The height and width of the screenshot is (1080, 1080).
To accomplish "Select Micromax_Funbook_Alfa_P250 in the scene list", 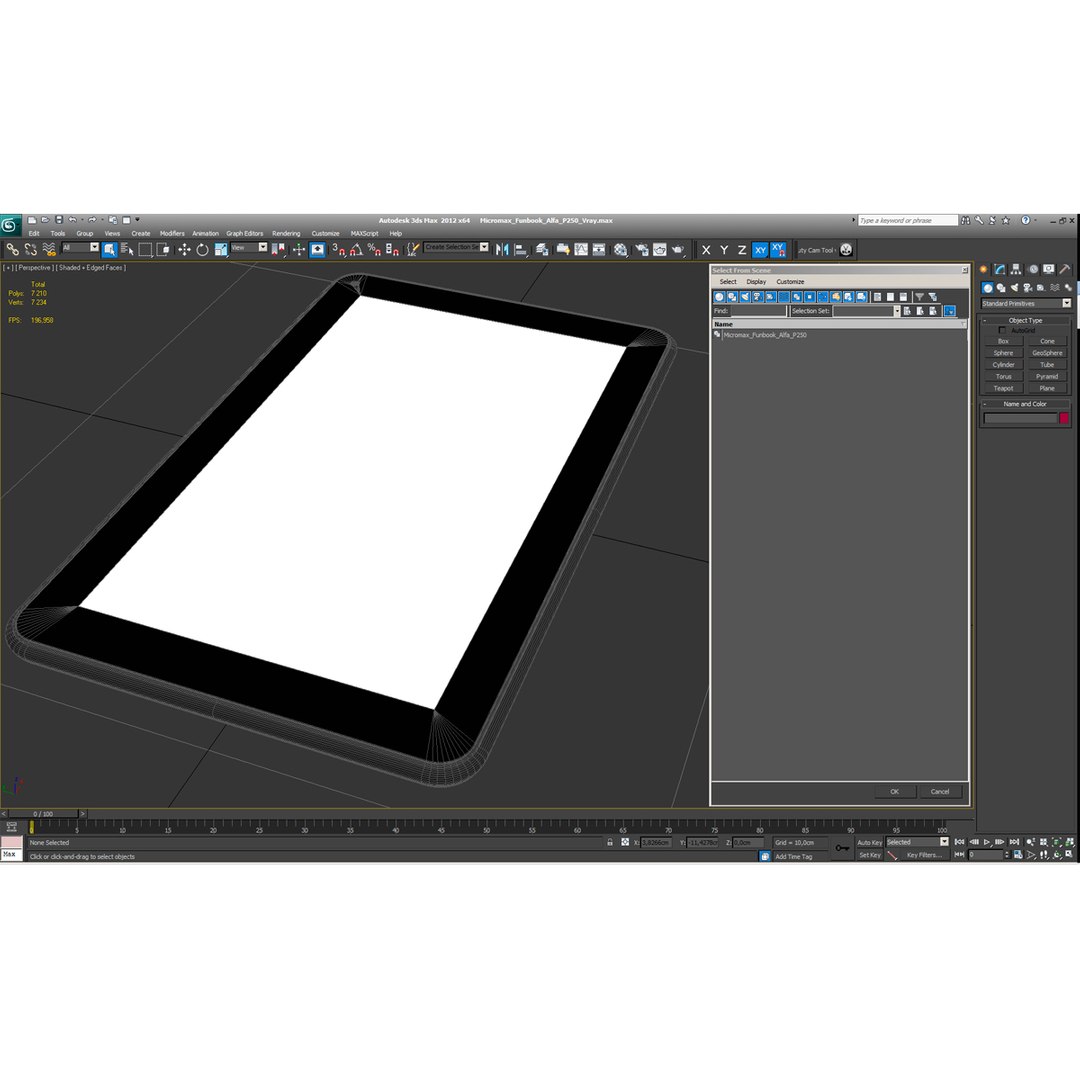I will 765,335.
